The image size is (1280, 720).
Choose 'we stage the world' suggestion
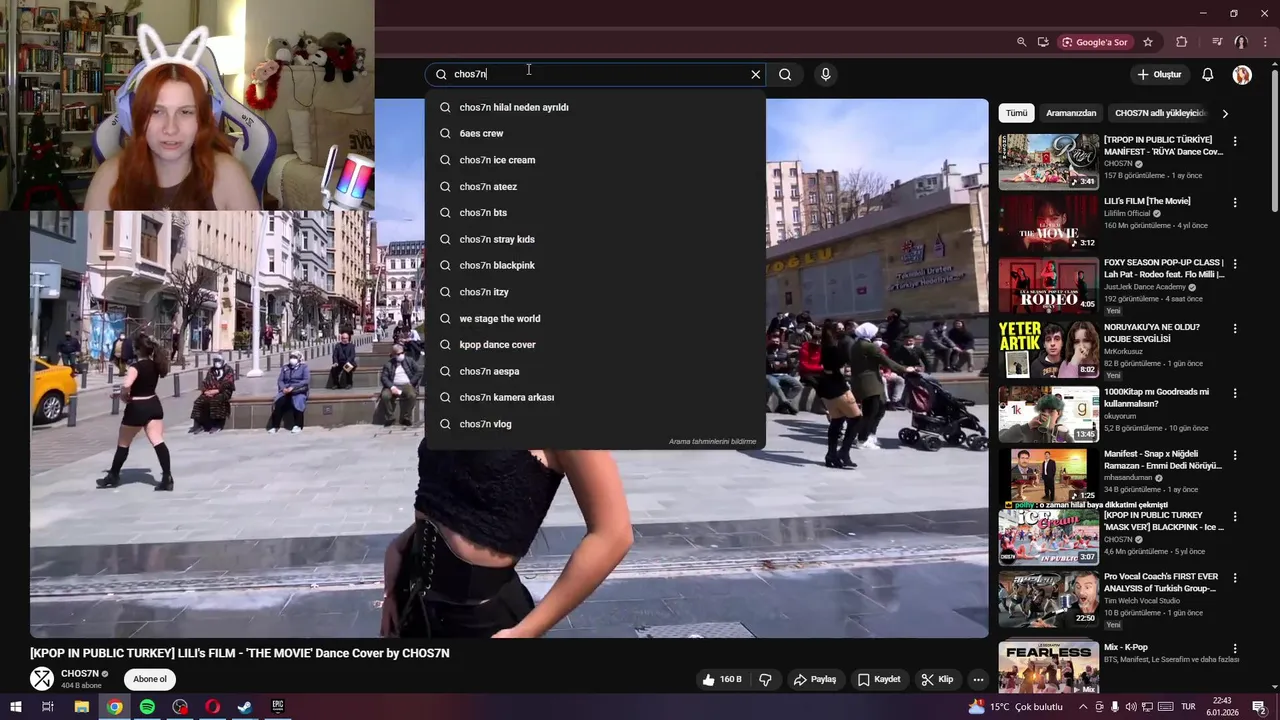[x=595, y=318]
